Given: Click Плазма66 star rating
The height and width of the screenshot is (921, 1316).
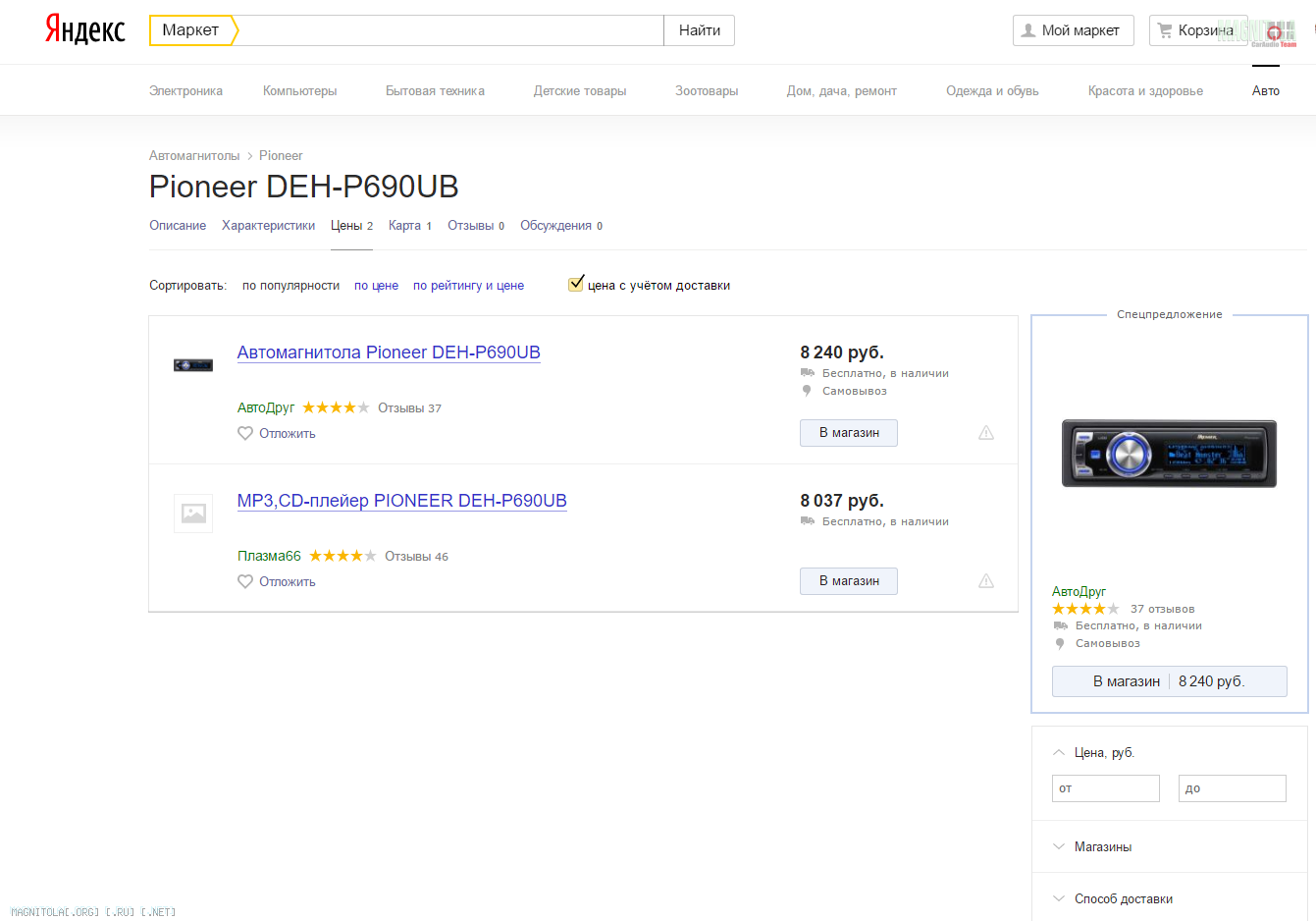Looking at the screenshot, I should point(342,556).
